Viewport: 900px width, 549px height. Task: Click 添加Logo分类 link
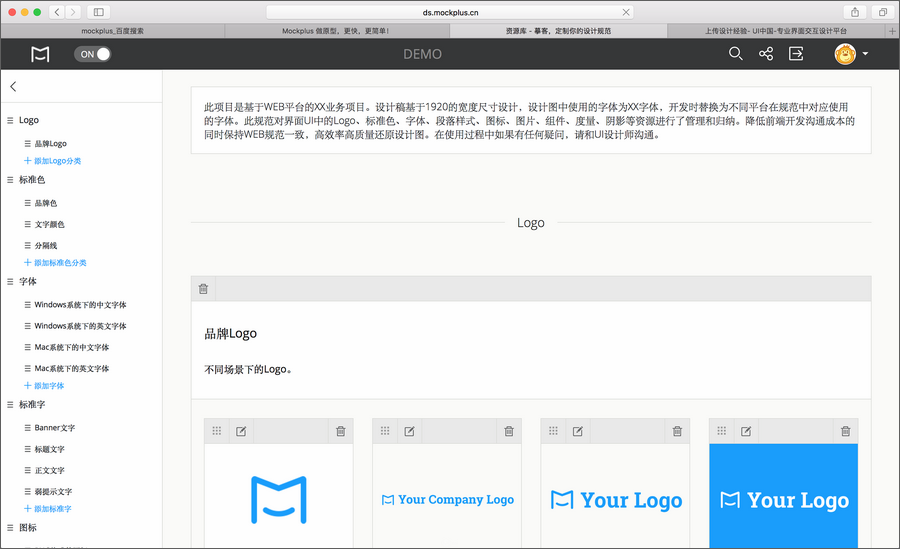click(52, 161)
